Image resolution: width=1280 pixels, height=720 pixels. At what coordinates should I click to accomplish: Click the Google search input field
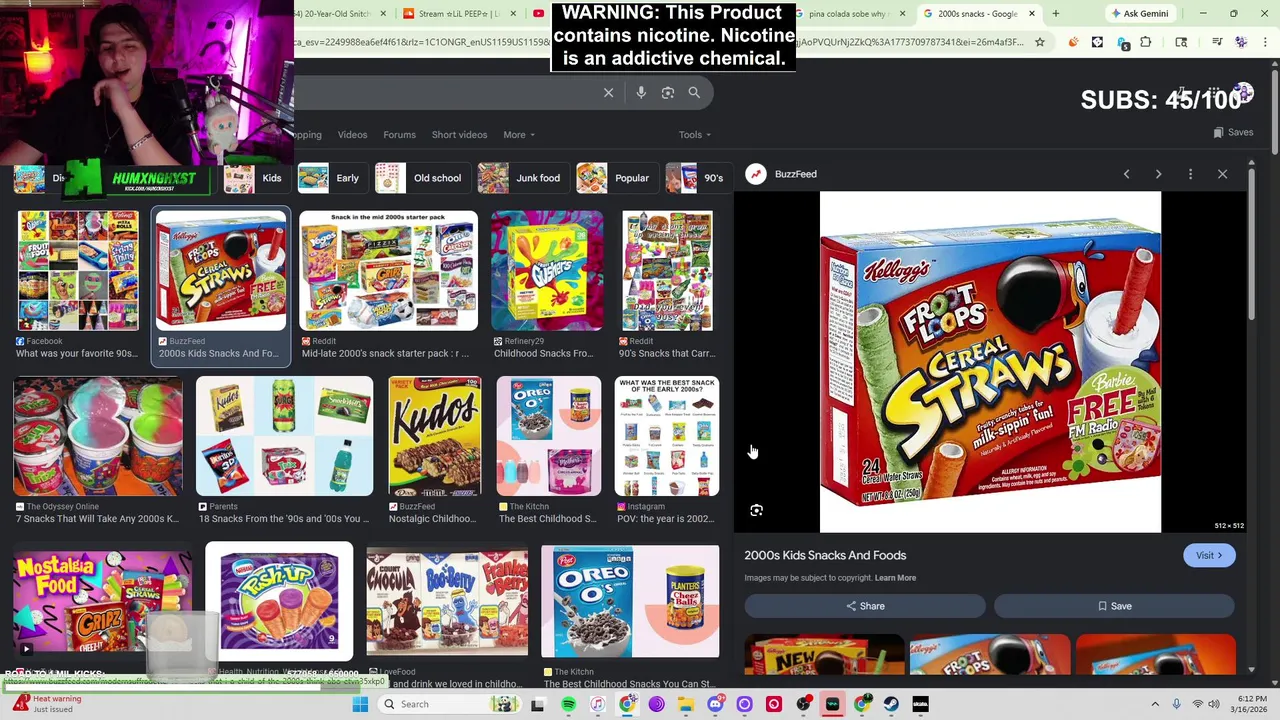click(445, 92)
